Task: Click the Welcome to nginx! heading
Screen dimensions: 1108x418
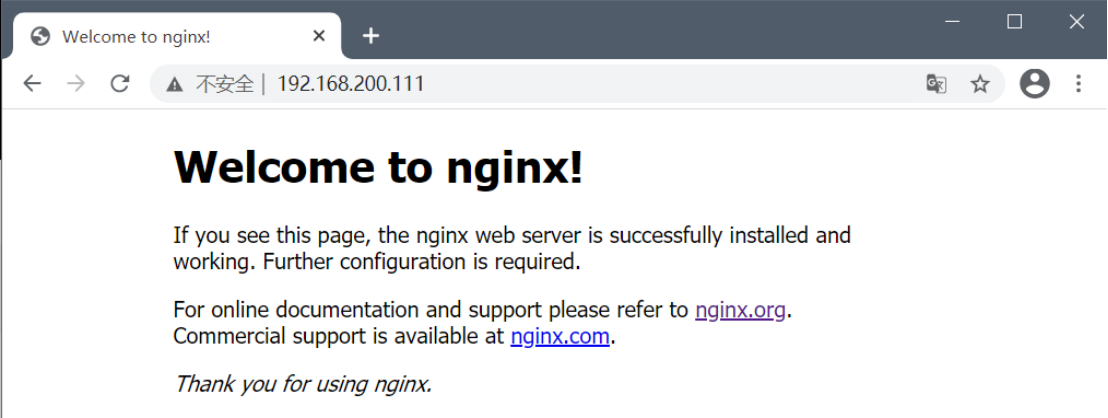Action: click(x=379, y=167)
